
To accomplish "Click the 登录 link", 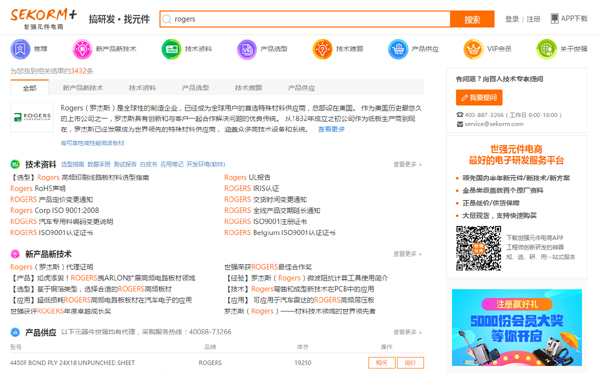I will 512,19.
